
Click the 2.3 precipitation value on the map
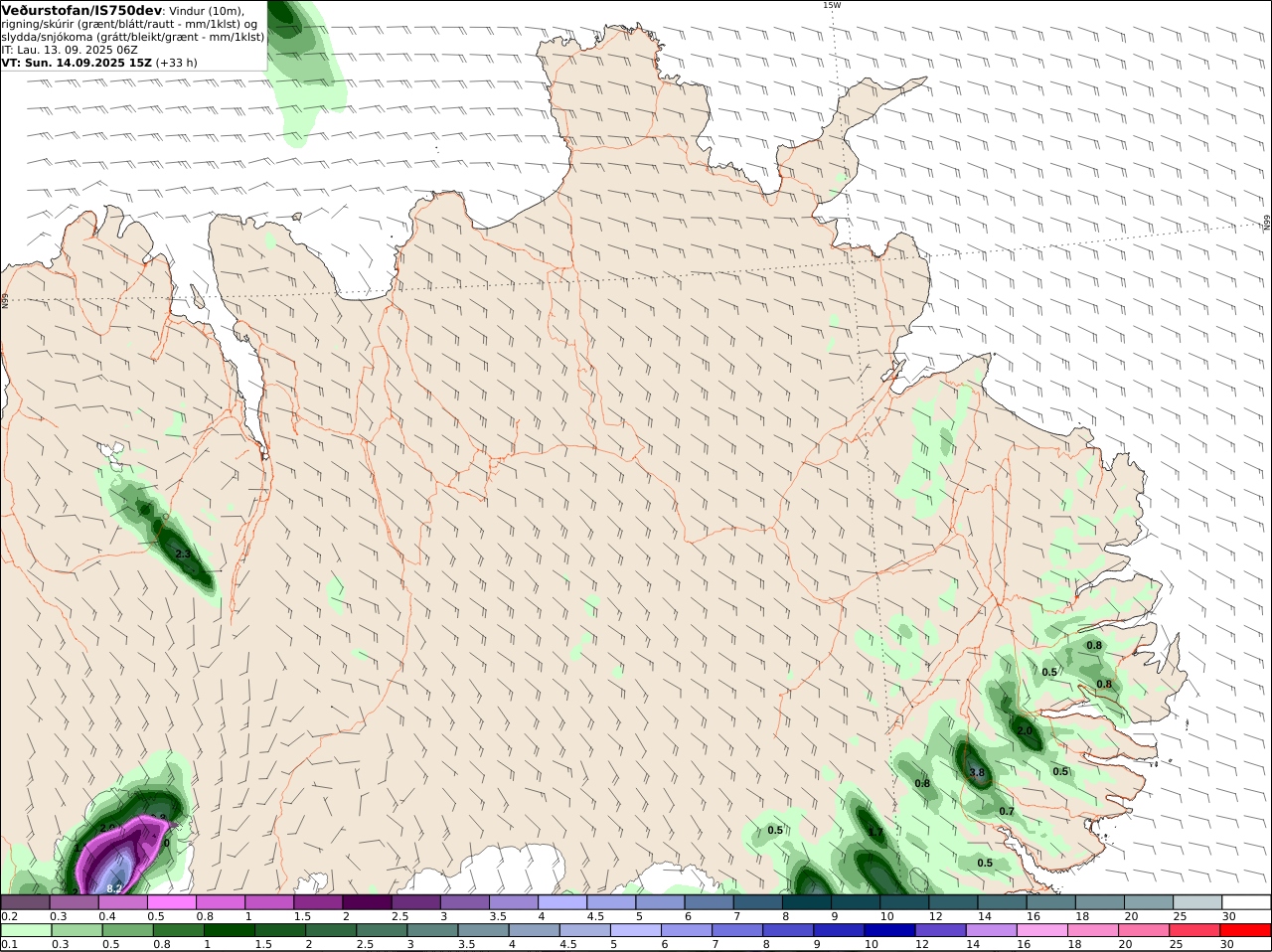point(183,554)
